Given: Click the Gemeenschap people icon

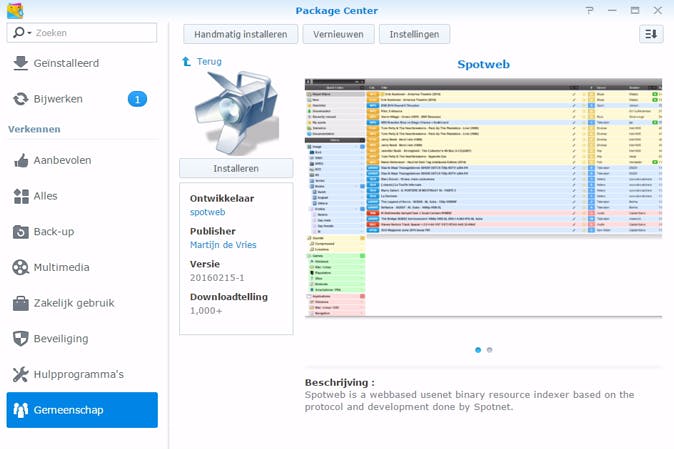Looking at the screenshot, I should tap(21, 410).
